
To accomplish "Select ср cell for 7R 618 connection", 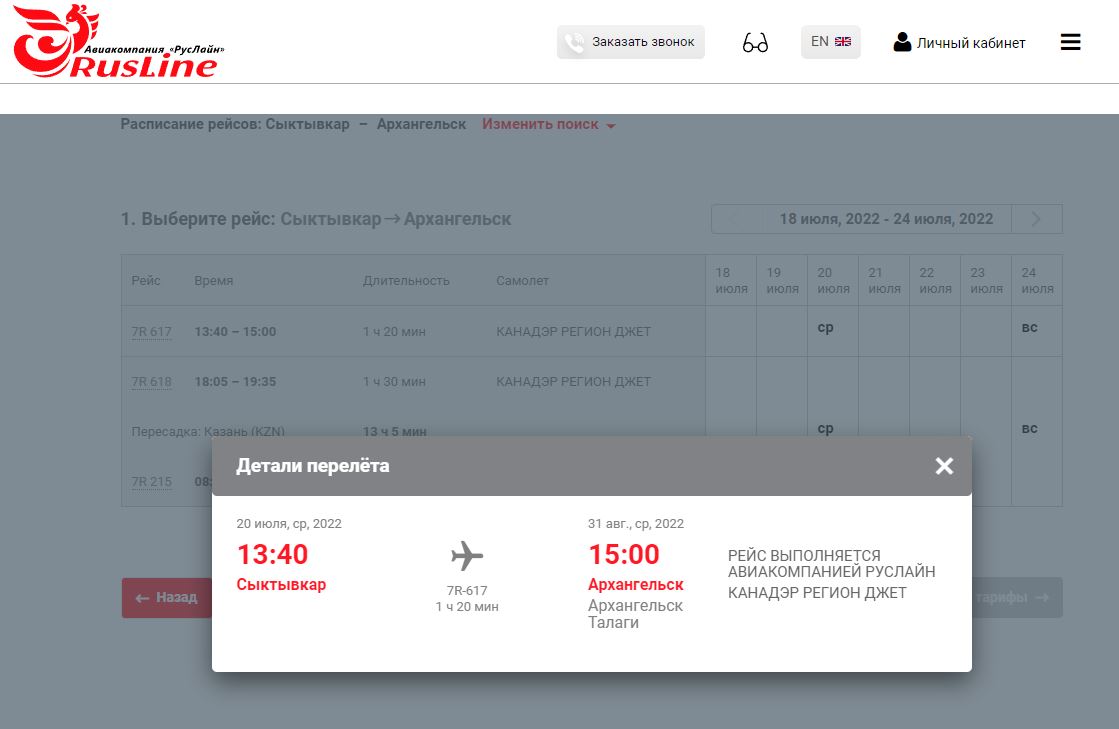I will [825, 428].
